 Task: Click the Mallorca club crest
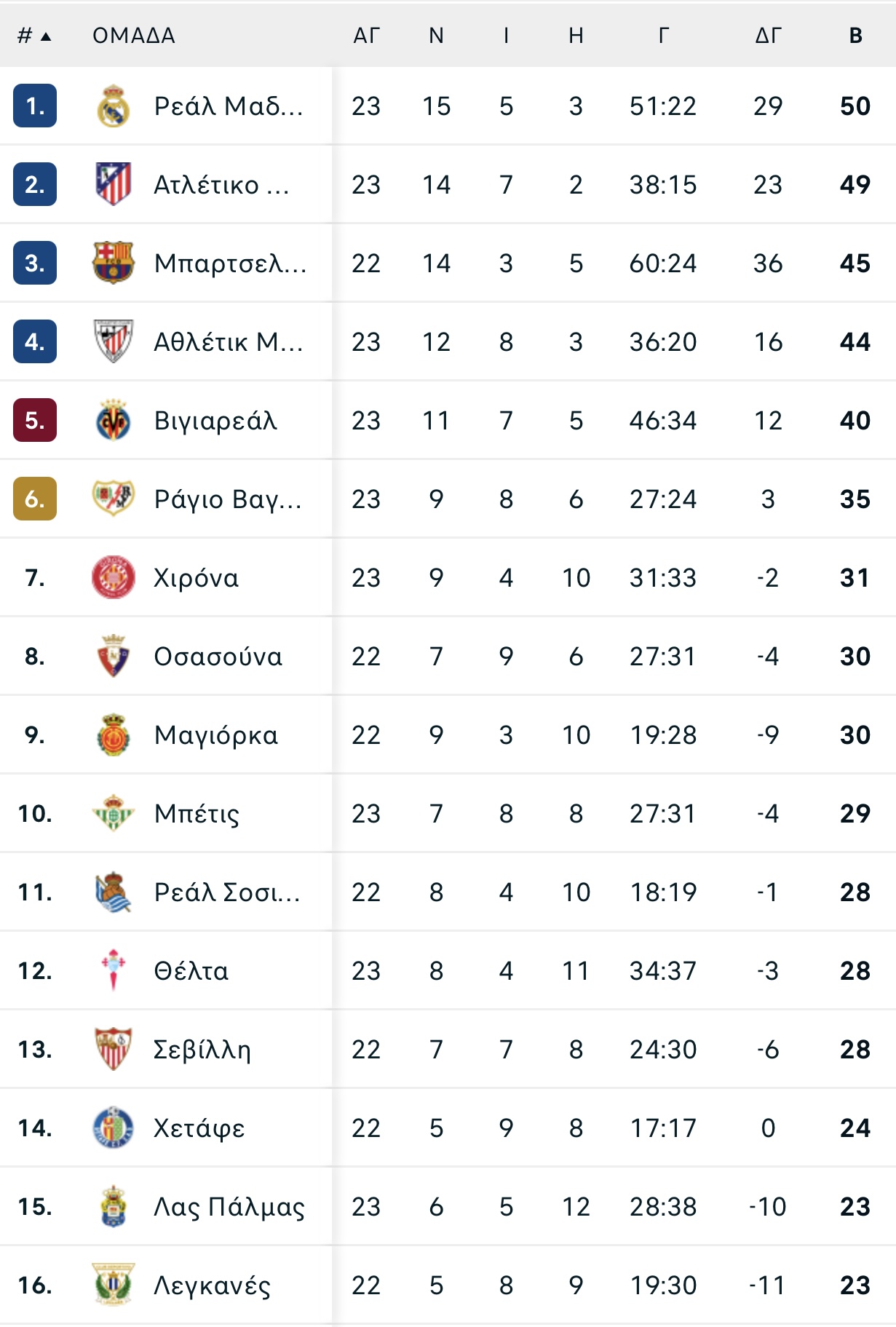coord(114,734)
